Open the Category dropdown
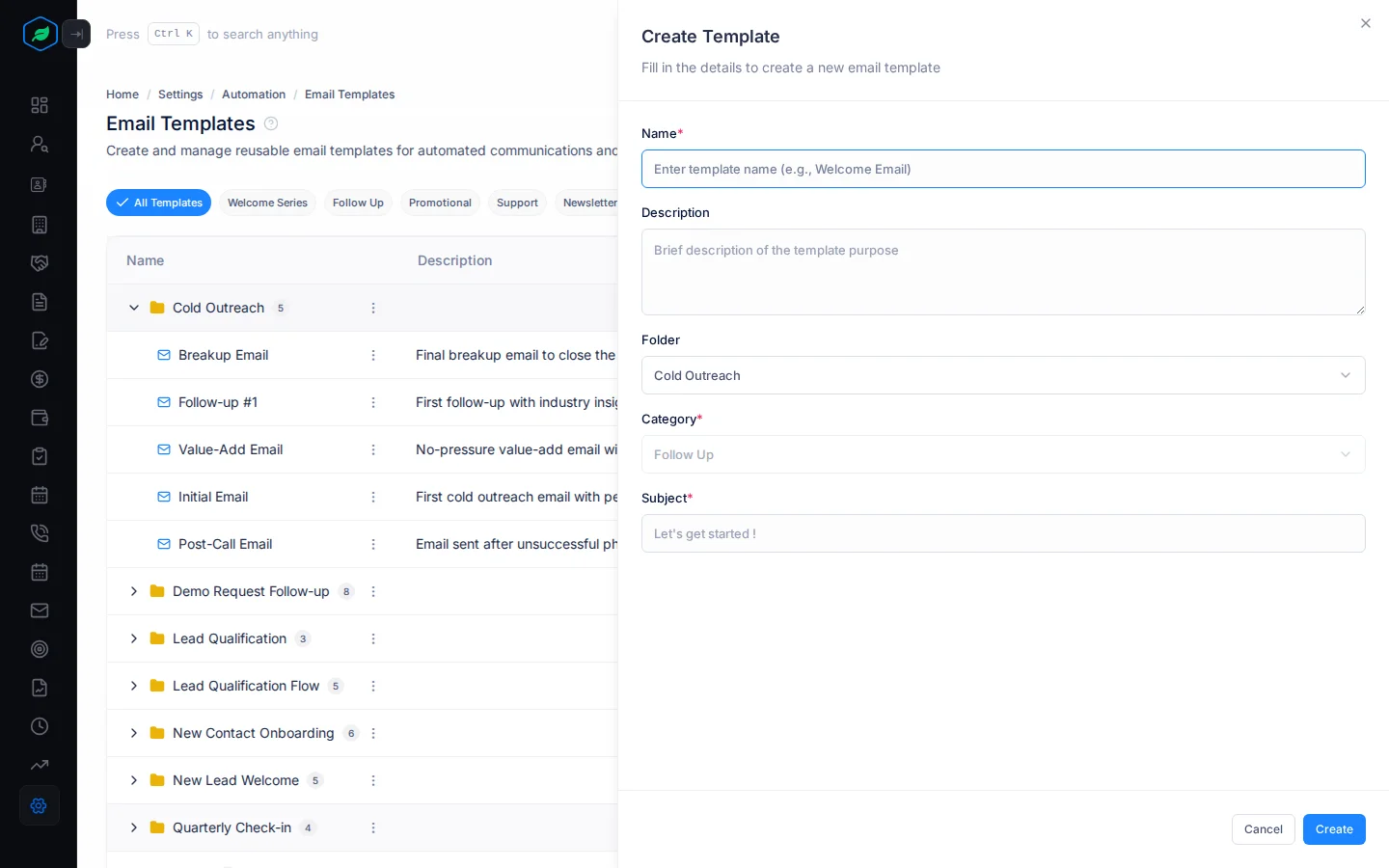1389x868 pixels. [x=1003, y=454]
